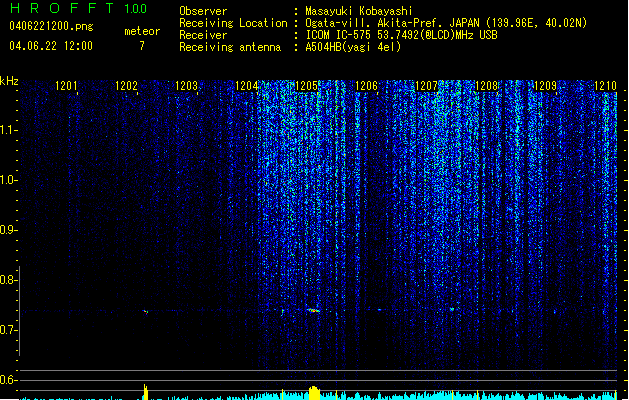
Task: Click the date 04.06.22 12:00
Action: point(51,46)
